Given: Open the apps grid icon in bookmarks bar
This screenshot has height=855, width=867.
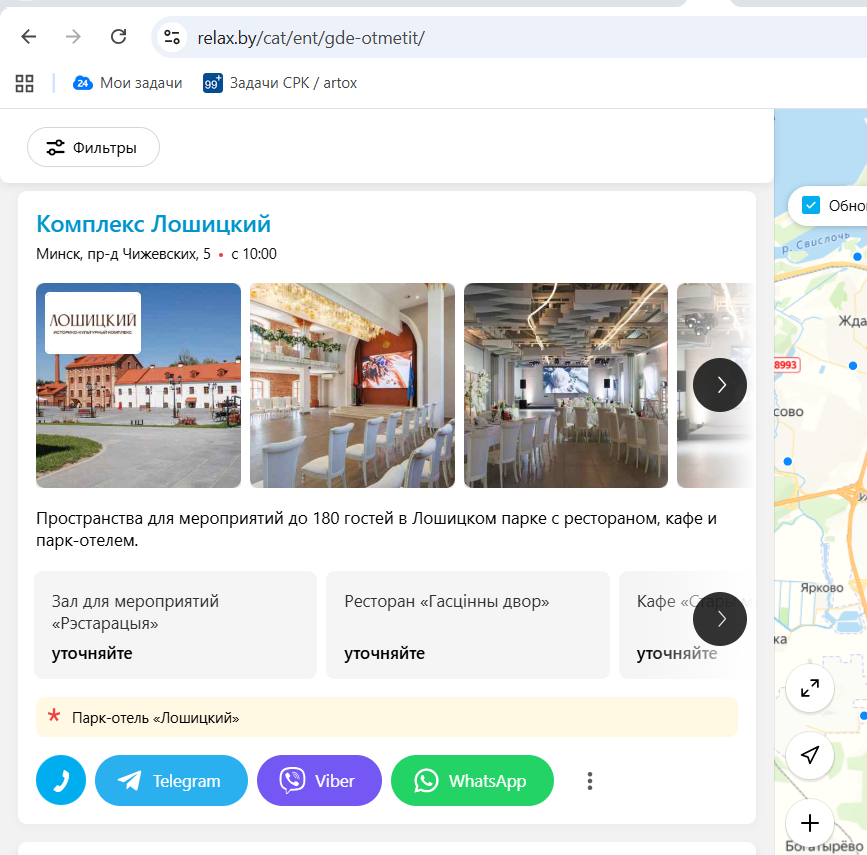Looking at the screenshot, I should point(24,84).
